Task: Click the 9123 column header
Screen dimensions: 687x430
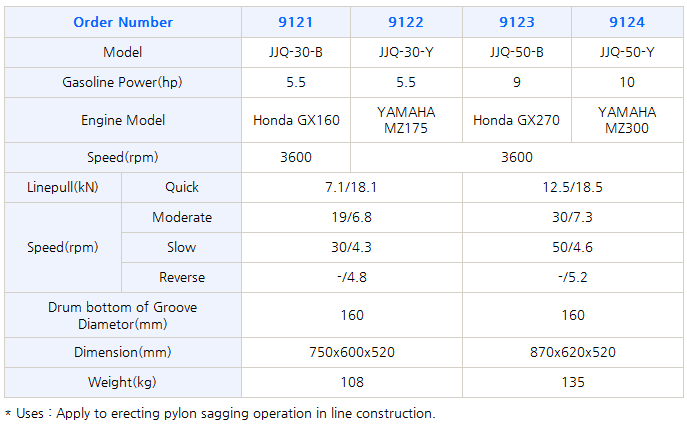Action: click(x=516, y=22)
